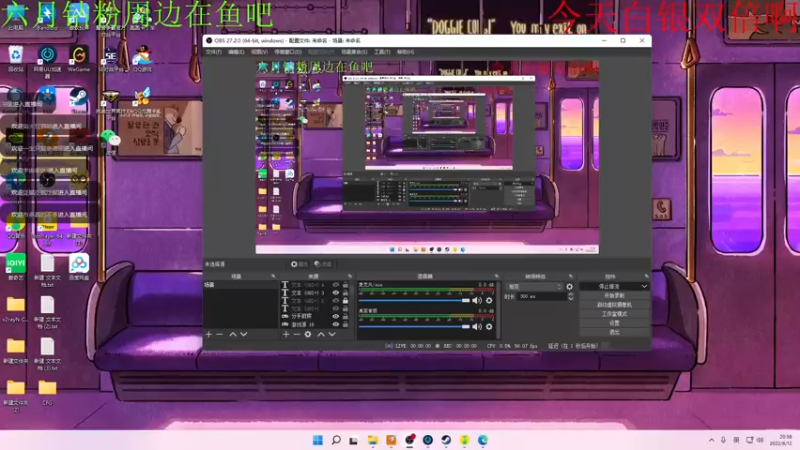Add a new source with the plus button
The height and width of the screenshot is (450, 800).
286,334
